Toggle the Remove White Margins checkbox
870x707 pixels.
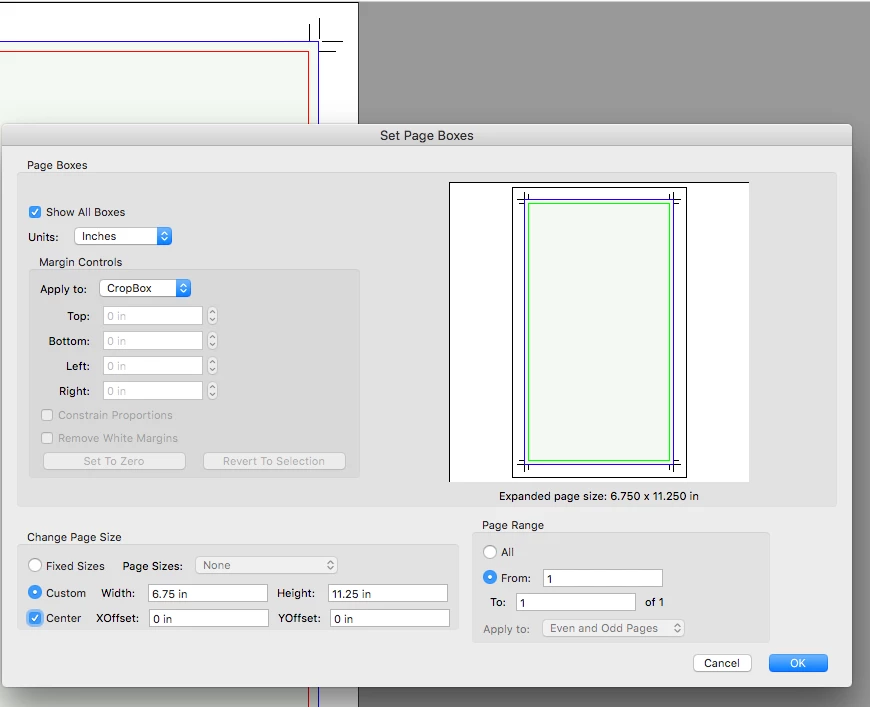click(x=47, y=438)
